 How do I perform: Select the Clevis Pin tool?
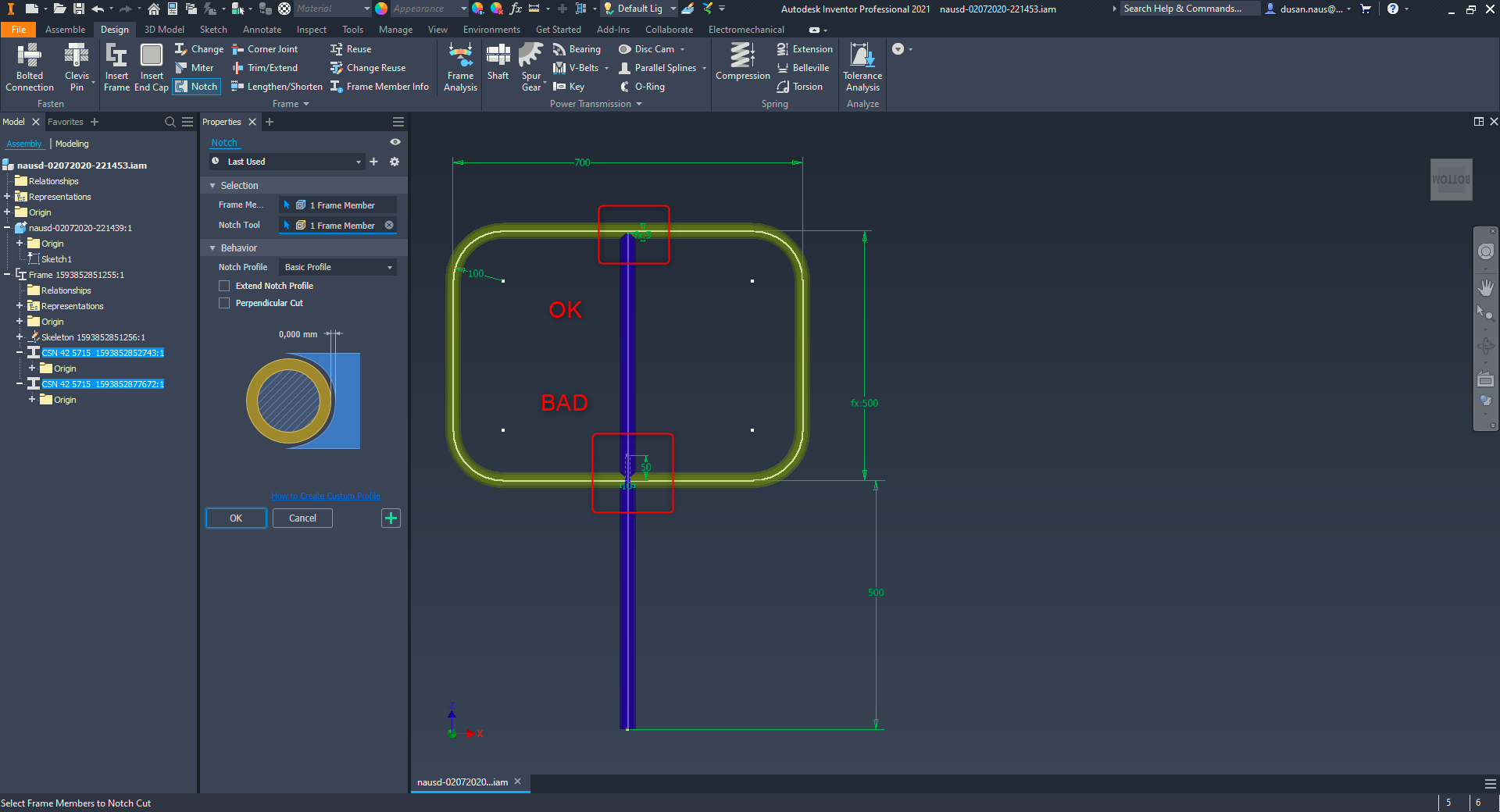point(77,67)
